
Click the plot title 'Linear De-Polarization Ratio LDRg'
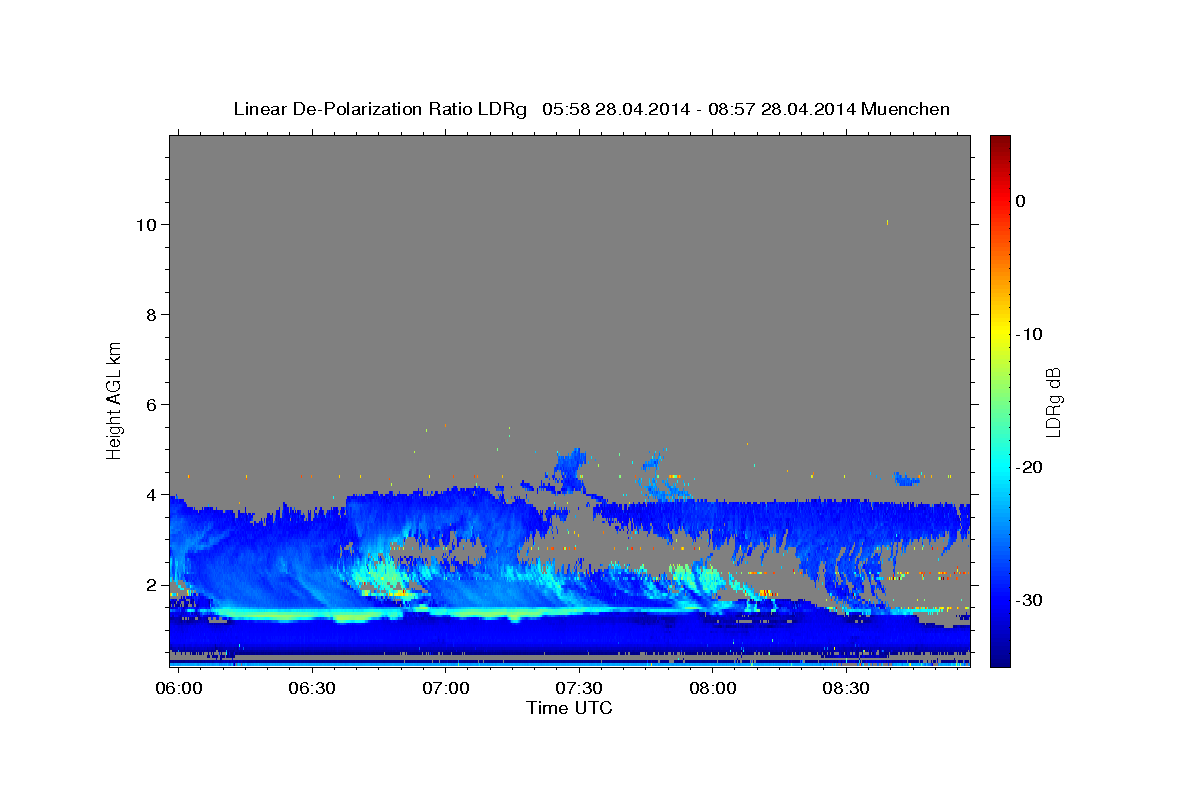point(380,109)
